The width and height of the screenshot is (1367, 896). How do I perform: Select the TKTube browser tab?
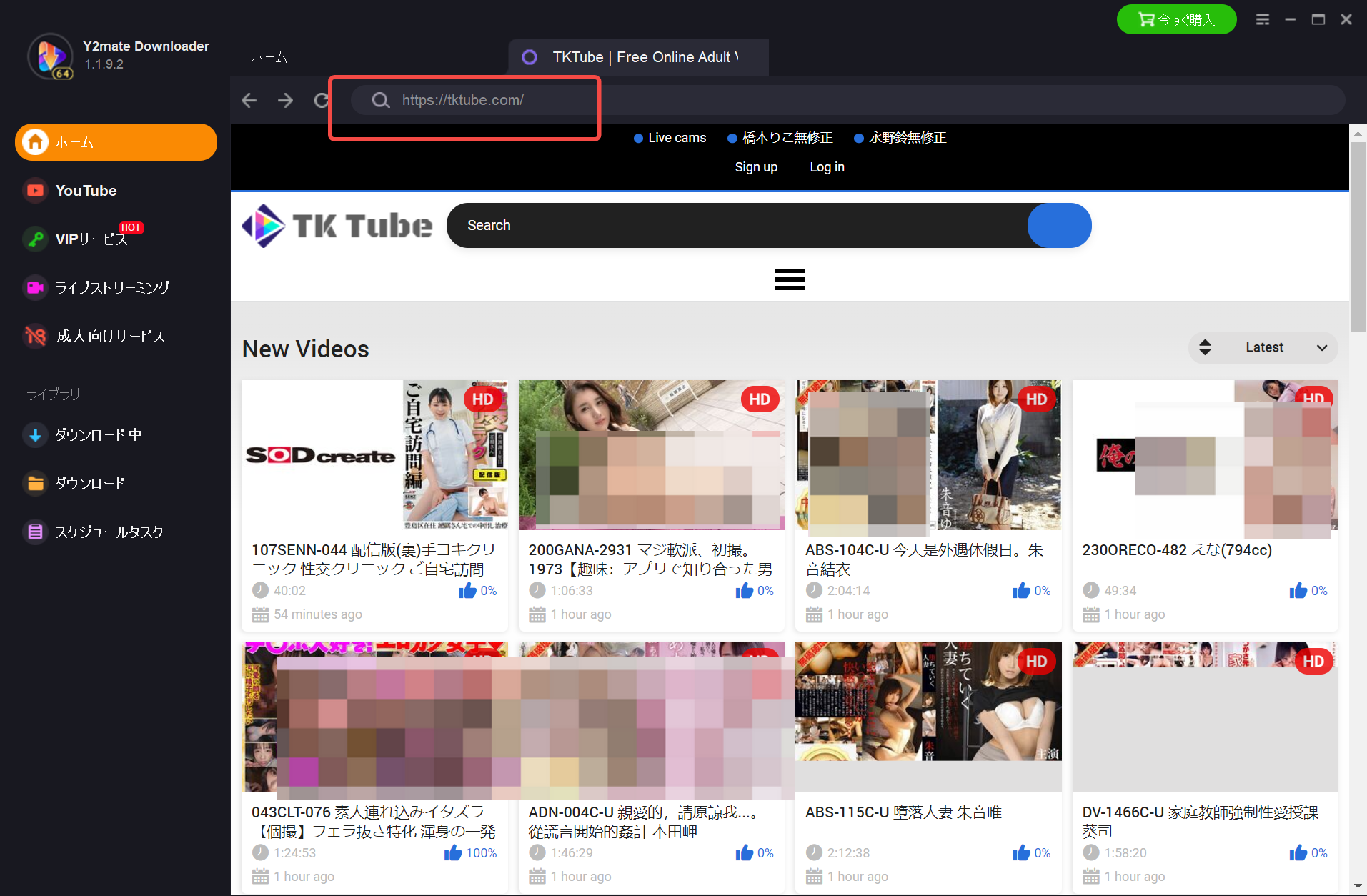point(638,57)
